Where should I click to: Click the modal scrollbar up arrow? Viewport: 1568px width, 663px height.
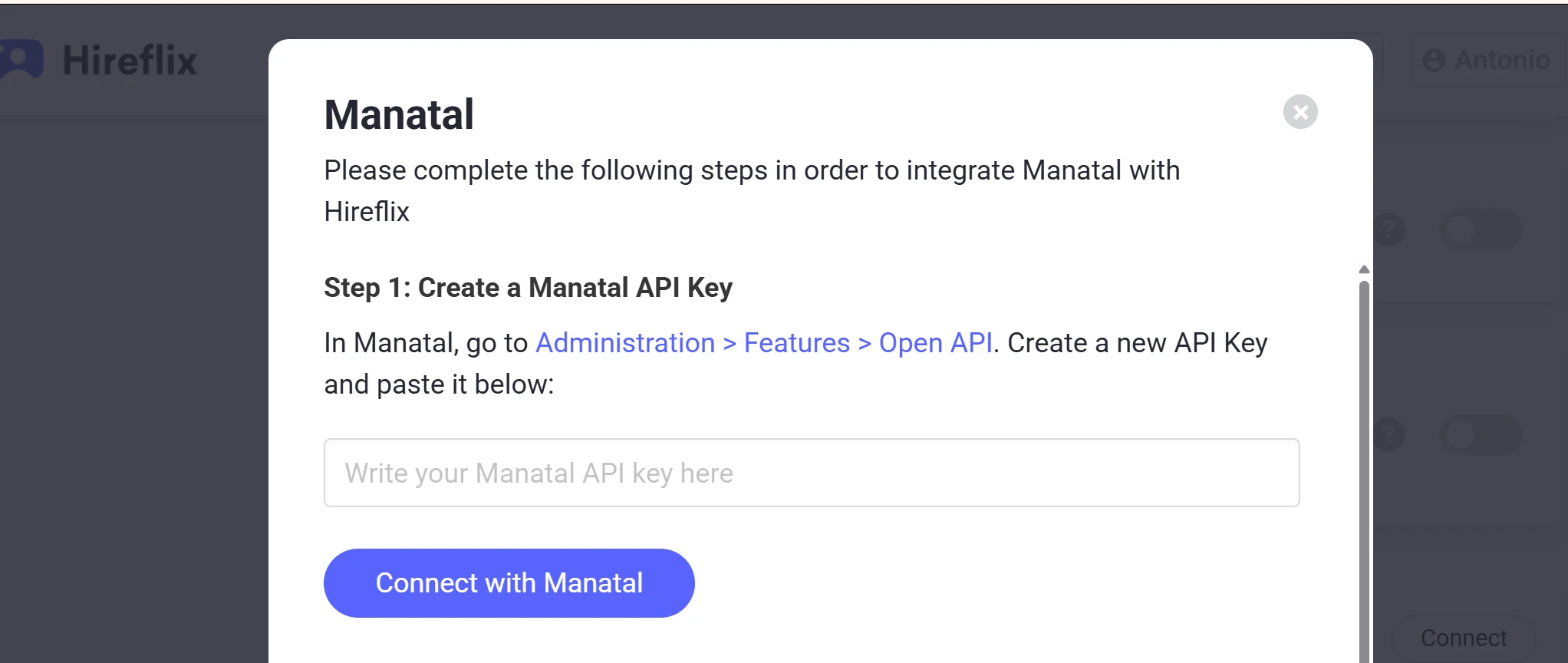pyautogui.click(x=1364, y=270)
